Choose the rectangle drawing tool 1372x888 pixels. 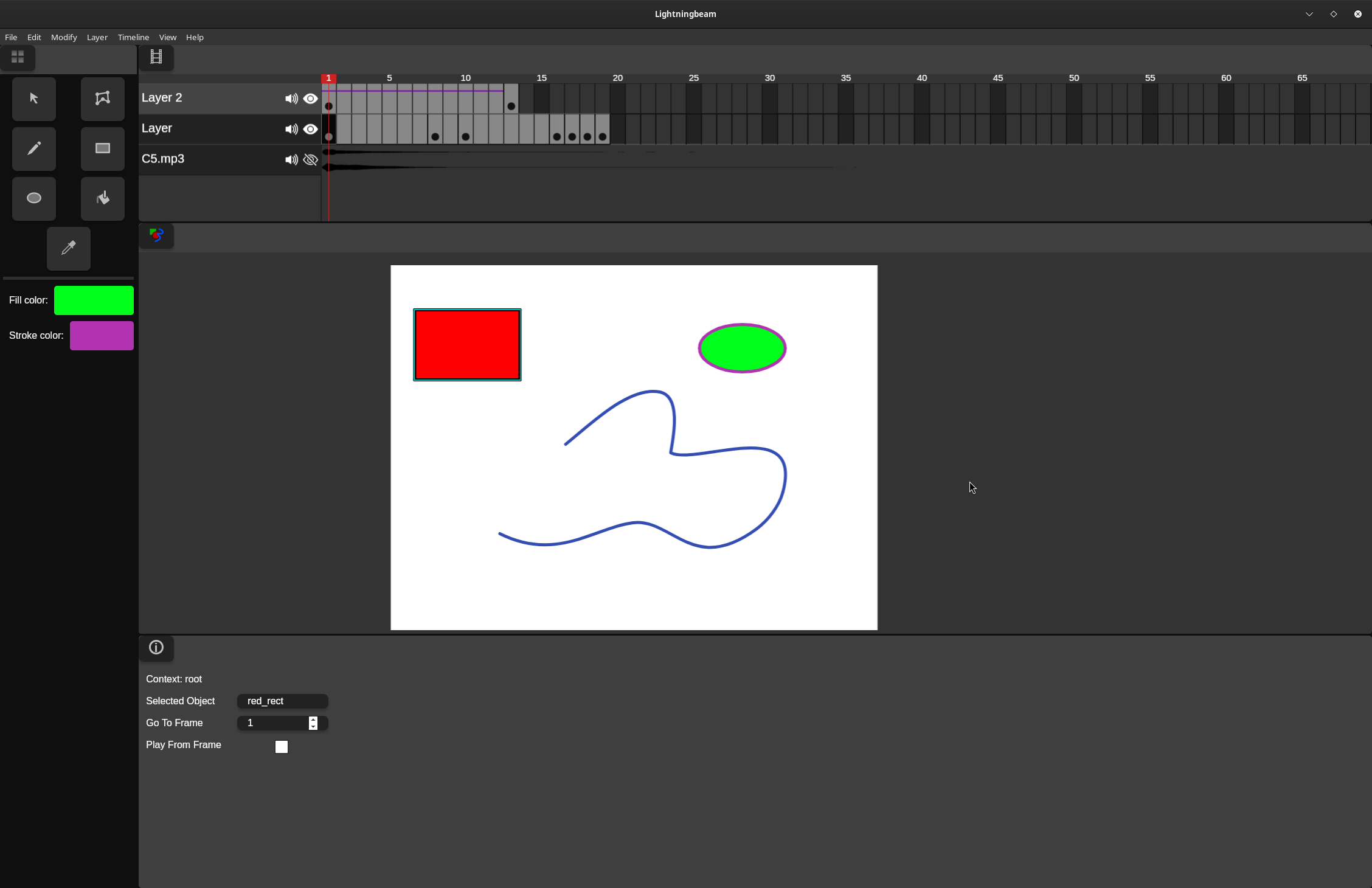[102, 148]
